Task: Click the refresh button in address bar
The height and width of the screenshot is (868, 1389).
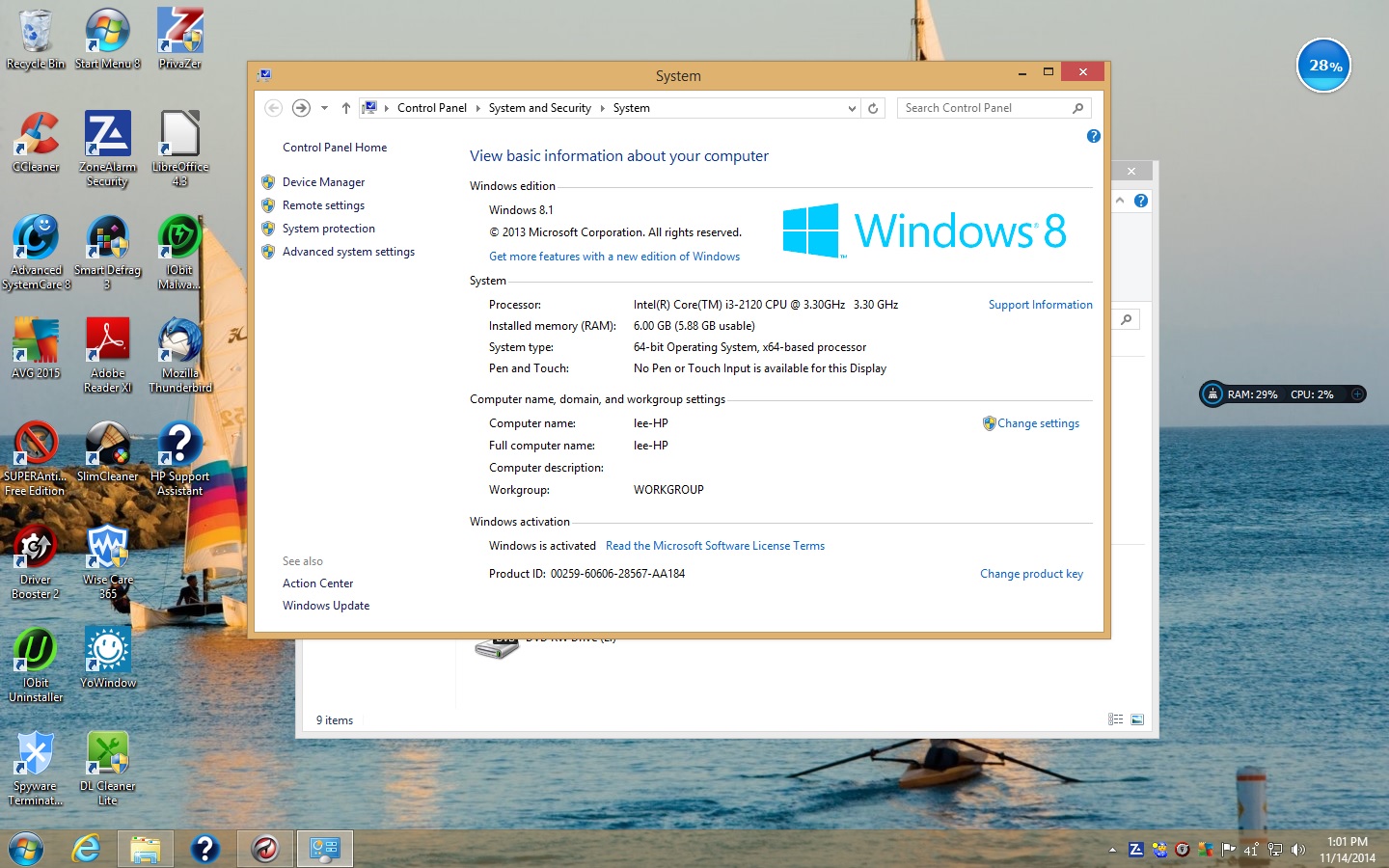Action: [873, 108]
